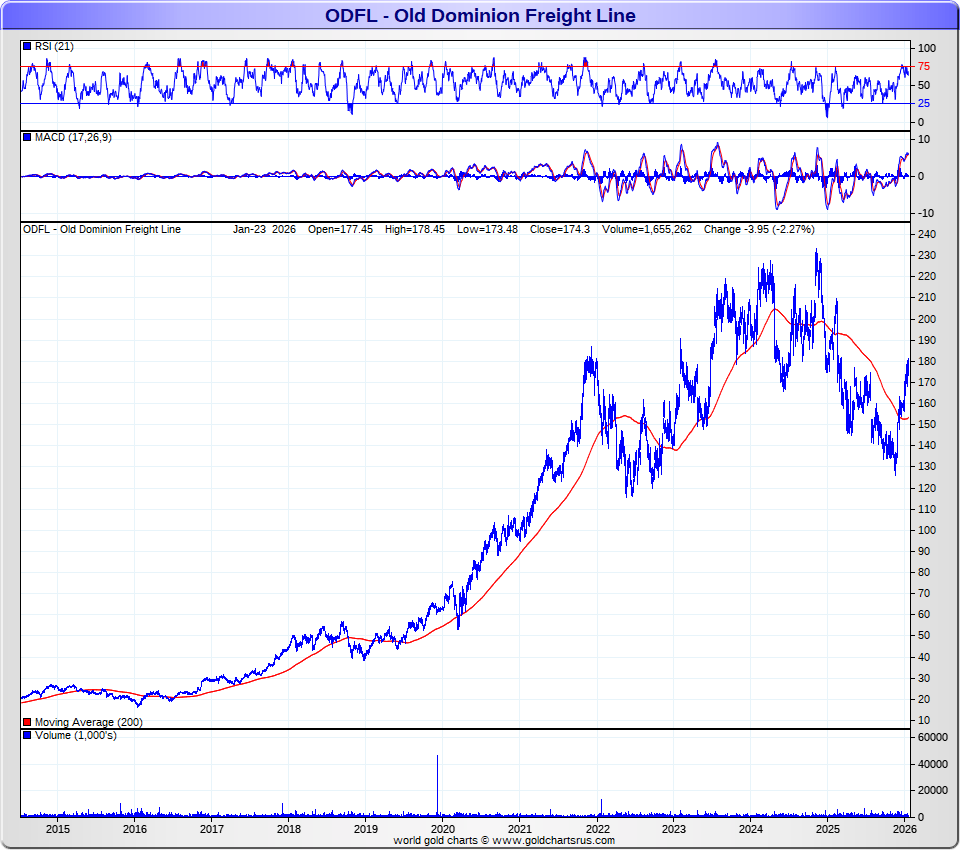Viewport: 960px width, 850px height.
Task: Click the blue 25 RSI axis label
Action: 924,103
